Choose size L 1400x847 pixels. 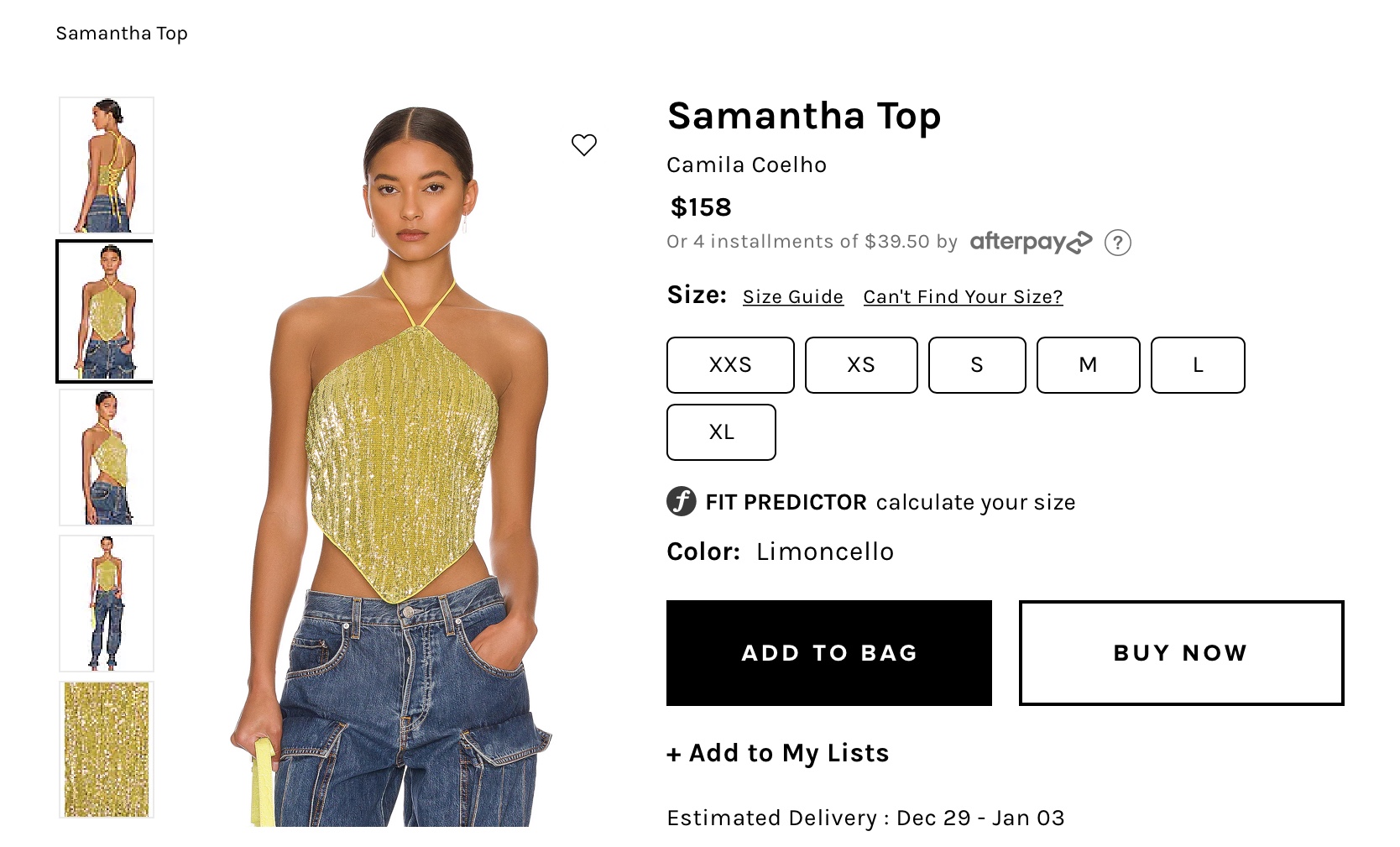click(1198, 365)
